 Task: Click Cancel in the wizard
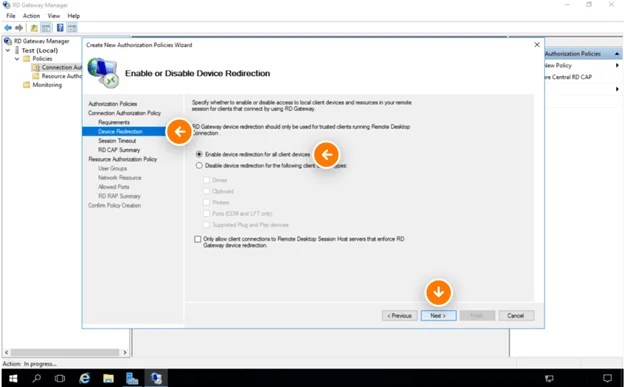516,316
